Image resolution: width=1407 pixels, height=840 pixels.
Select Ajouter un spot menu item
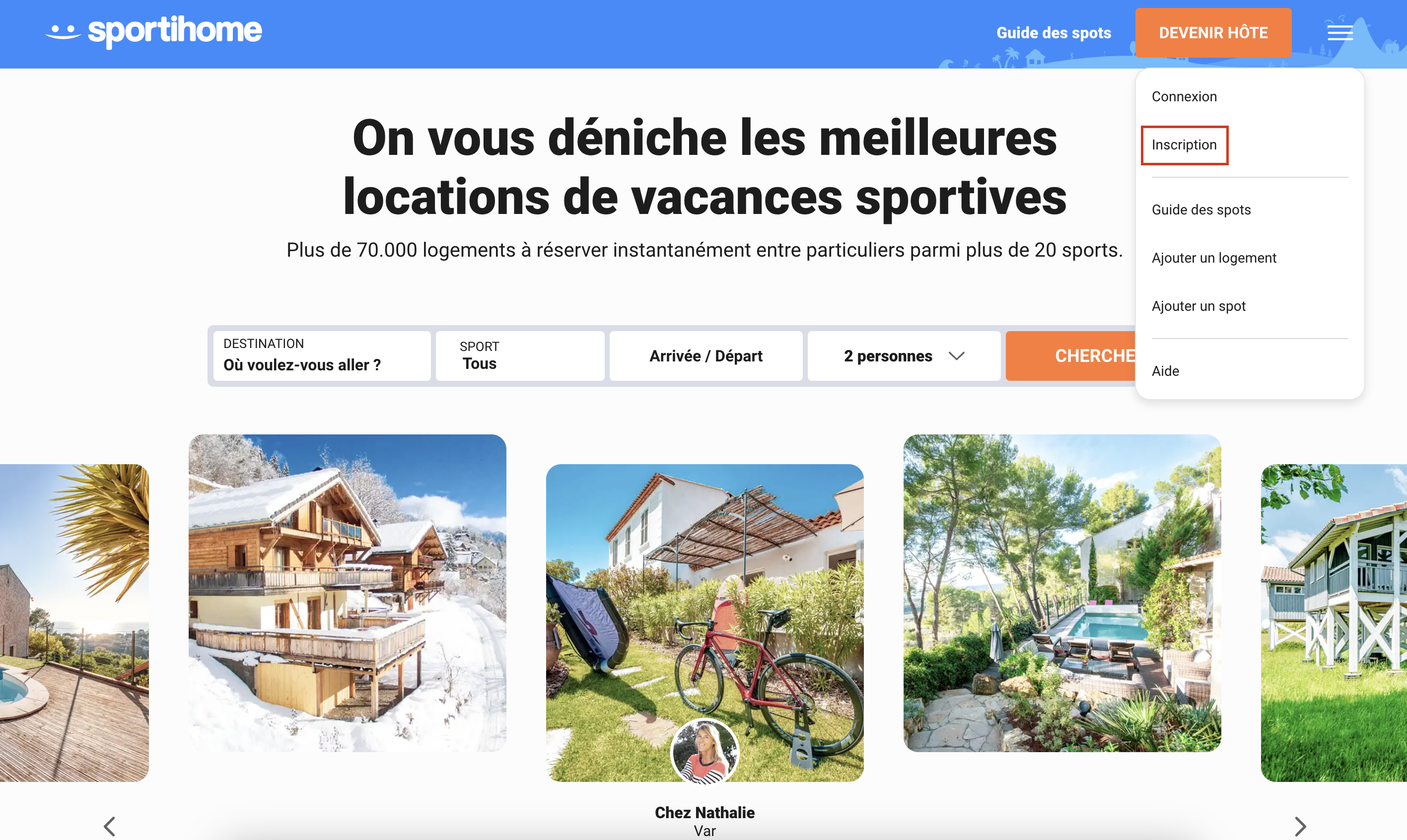pos(1198,306)
